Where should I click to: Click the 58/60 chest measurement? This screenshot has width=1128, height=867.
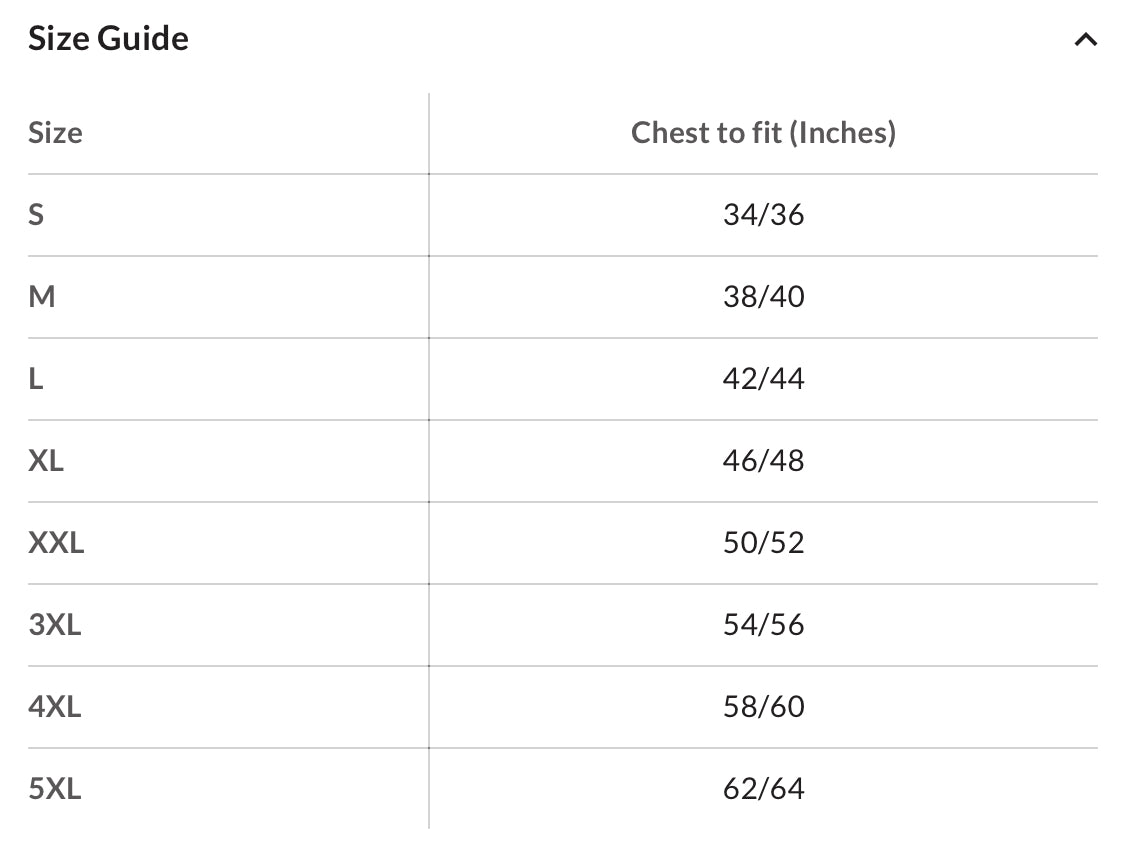pos(763,707)
